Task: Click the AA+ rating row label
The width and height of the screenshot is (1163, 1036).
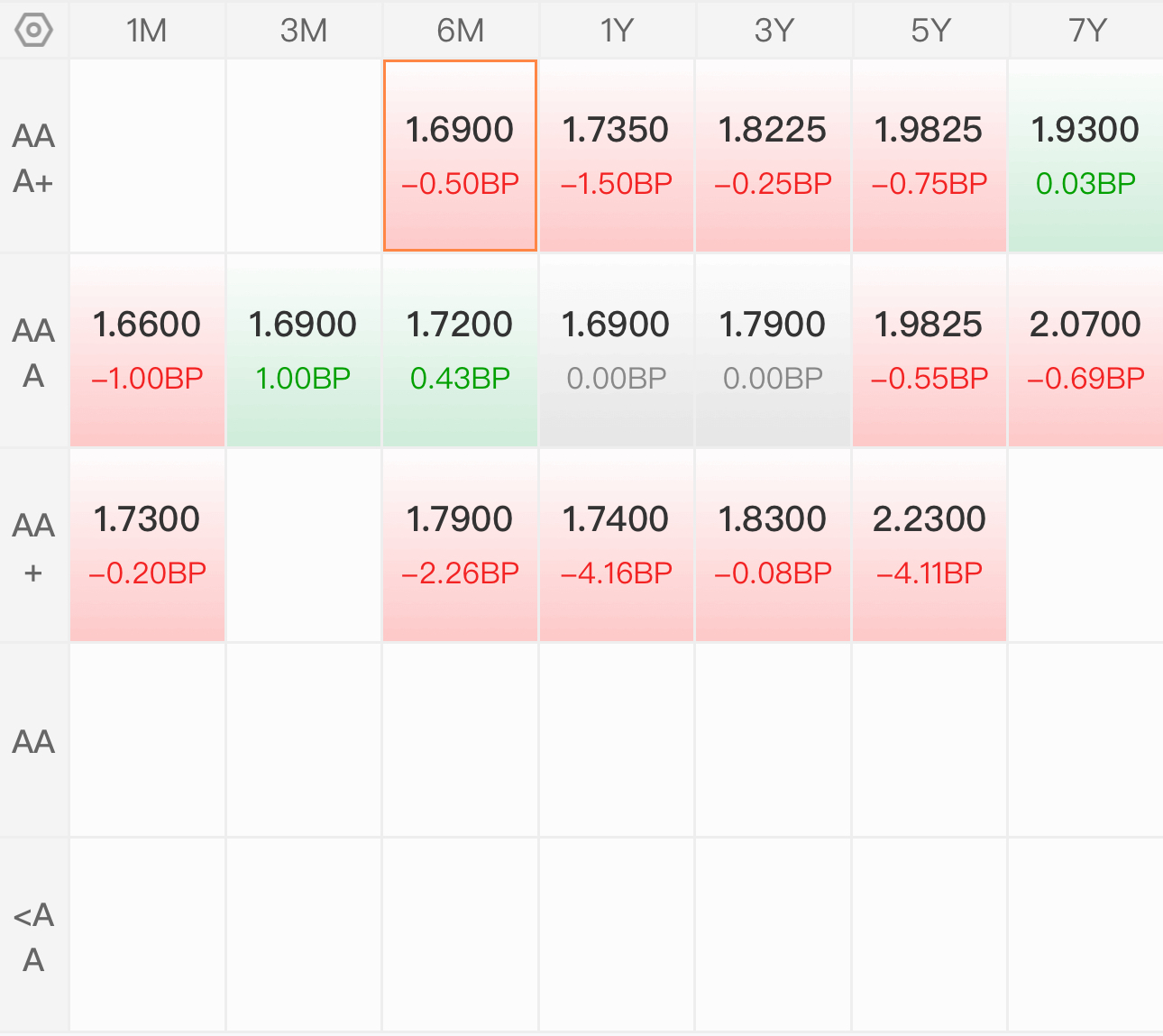Action: (33, 546)
